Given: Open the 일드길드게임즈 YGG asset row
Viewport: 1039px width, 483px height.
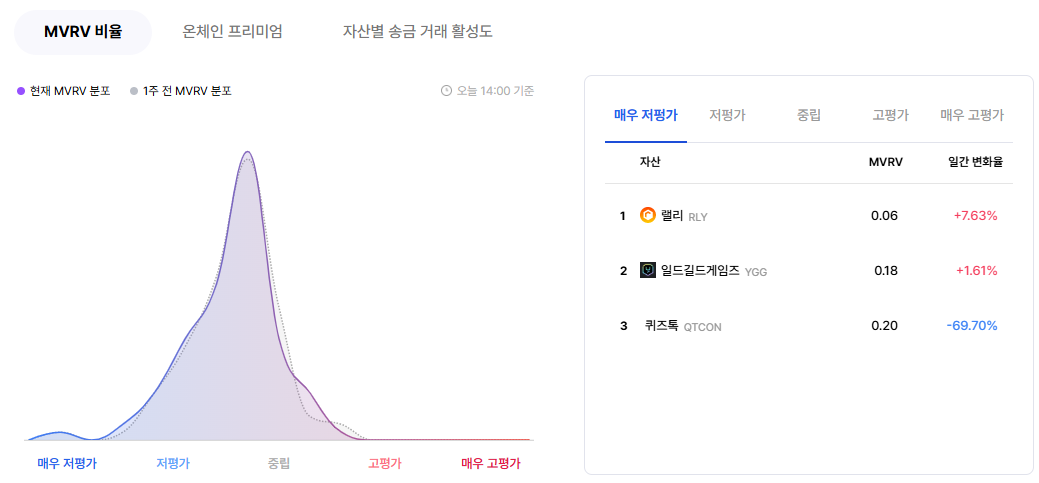Looking at the screenshot, I should coord(808,270).
